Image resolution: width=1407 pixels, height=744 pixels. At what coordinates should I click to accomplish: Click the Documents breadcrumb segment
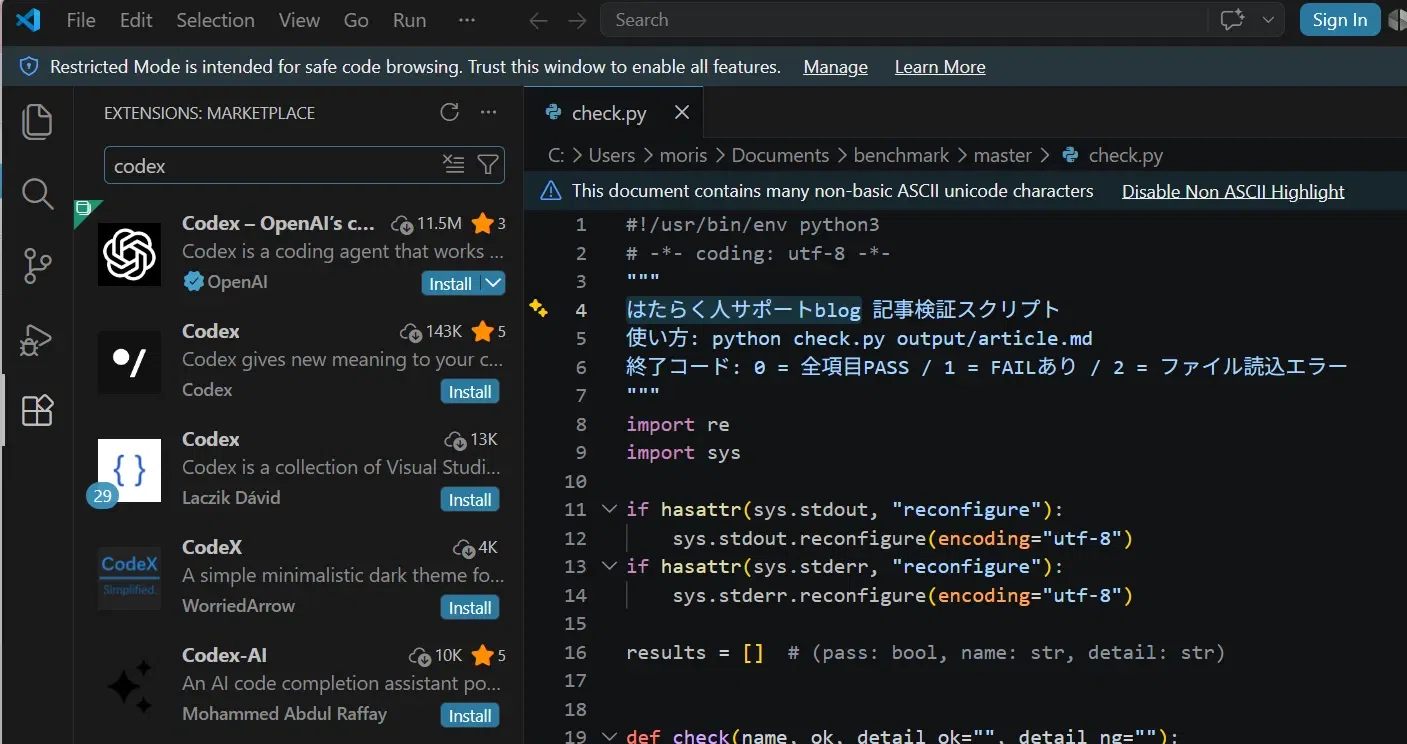(x=780, y=155)
